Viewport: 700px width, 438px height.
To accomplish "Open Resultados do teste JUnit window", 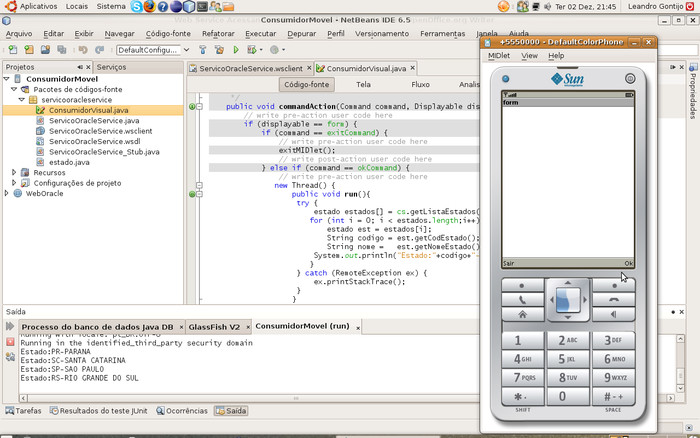I will 99,411.
